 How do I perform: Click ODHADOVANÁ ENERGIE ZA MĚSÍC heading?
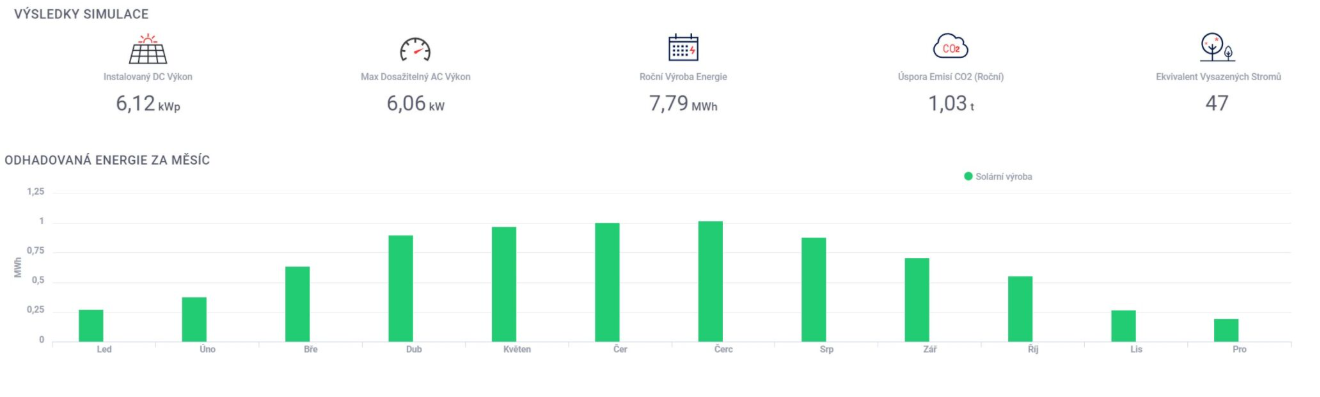coord(107,160)
